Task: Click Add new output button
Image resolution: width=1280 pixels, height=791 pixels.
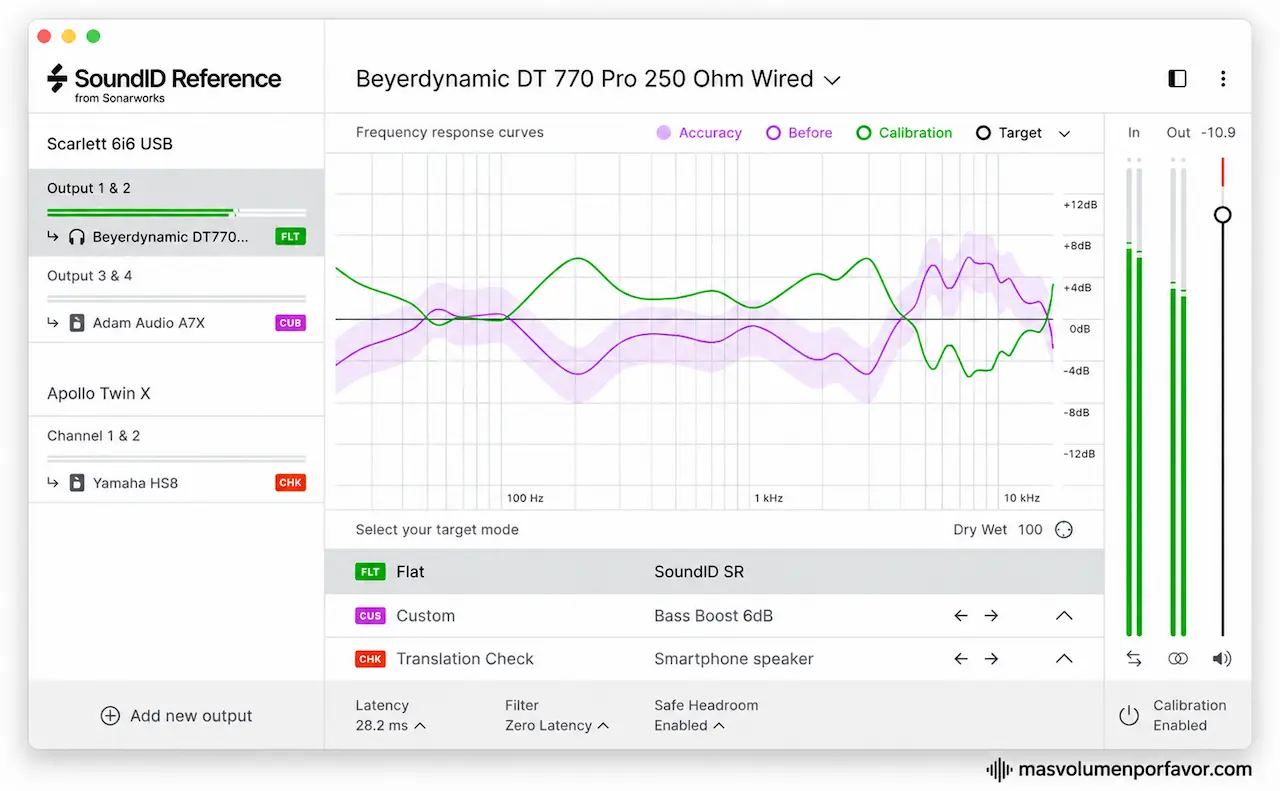Action: 176,716
